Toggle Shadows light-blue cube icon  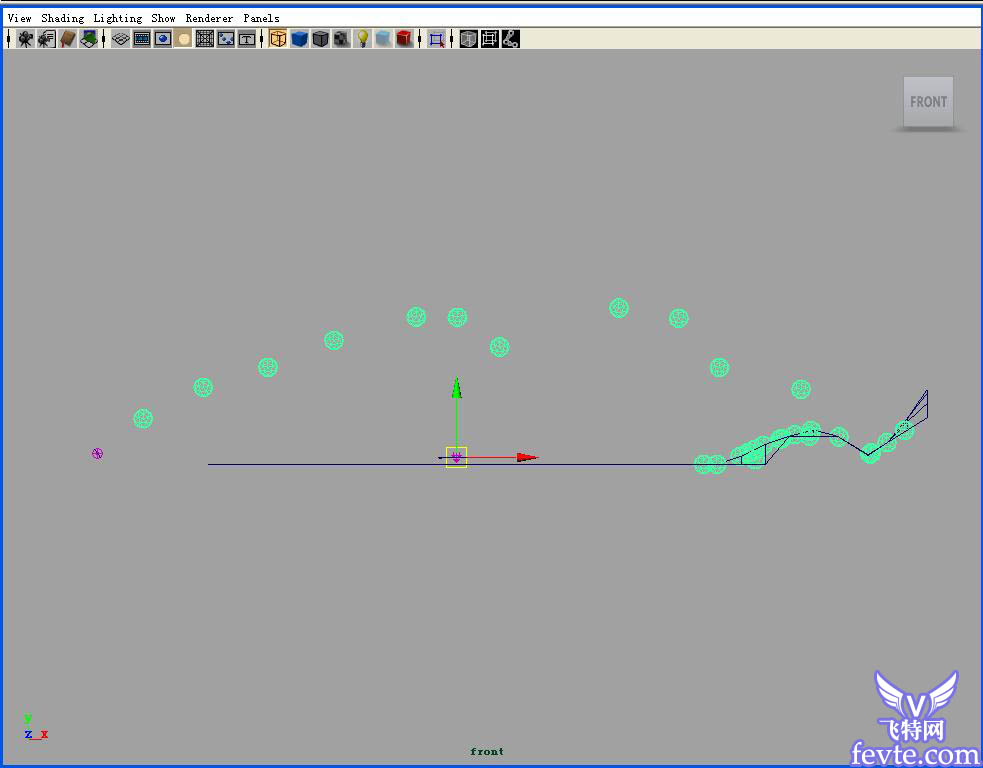(383, 39)
